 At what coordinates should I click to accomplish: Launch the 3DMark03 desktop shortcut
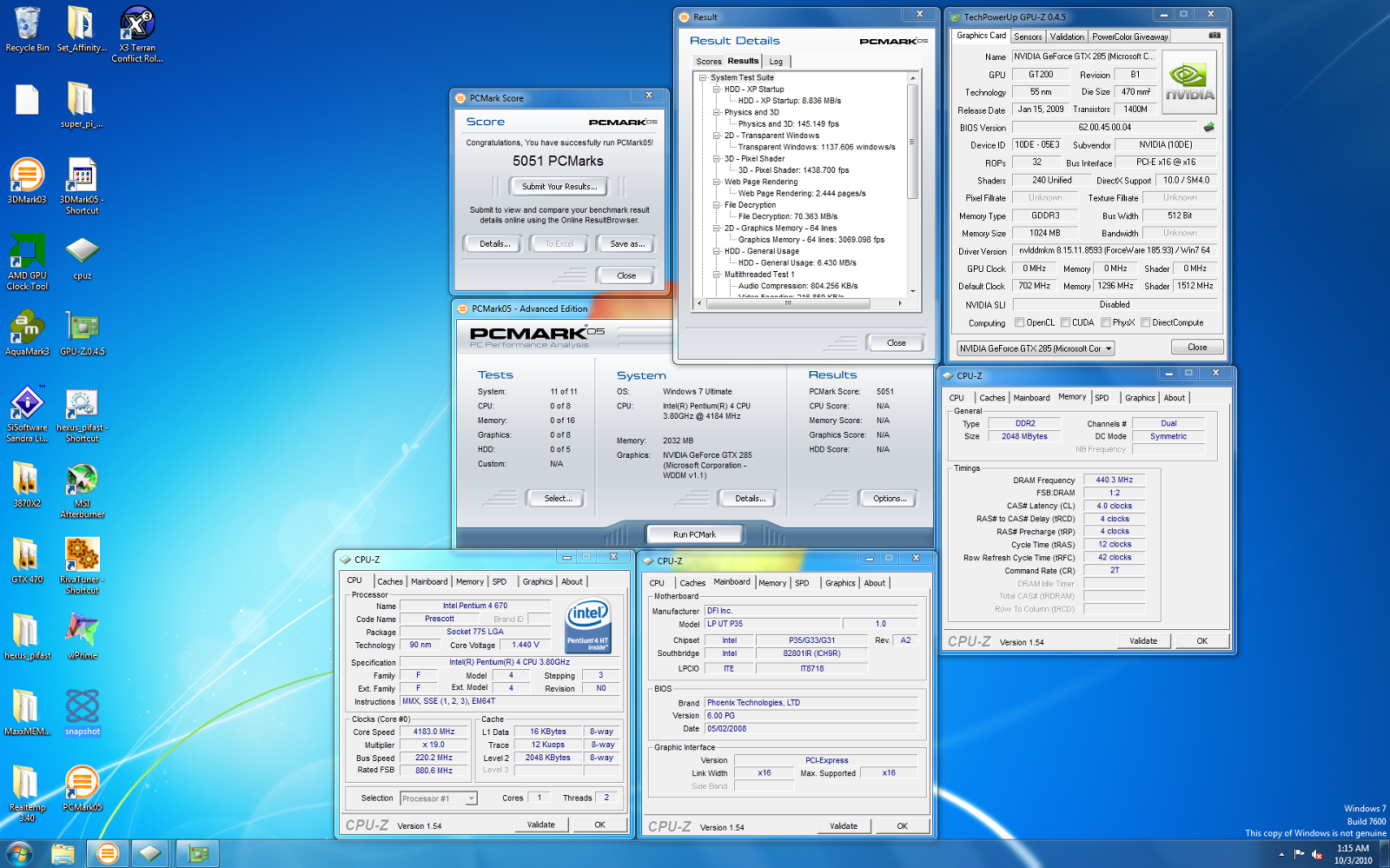pos(27,181)
